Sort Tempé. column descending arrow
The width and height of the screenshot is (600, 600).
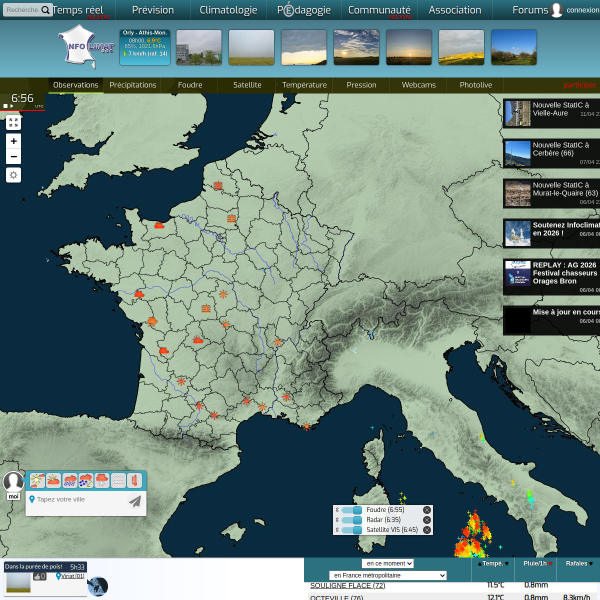click(x=507, y=563)
